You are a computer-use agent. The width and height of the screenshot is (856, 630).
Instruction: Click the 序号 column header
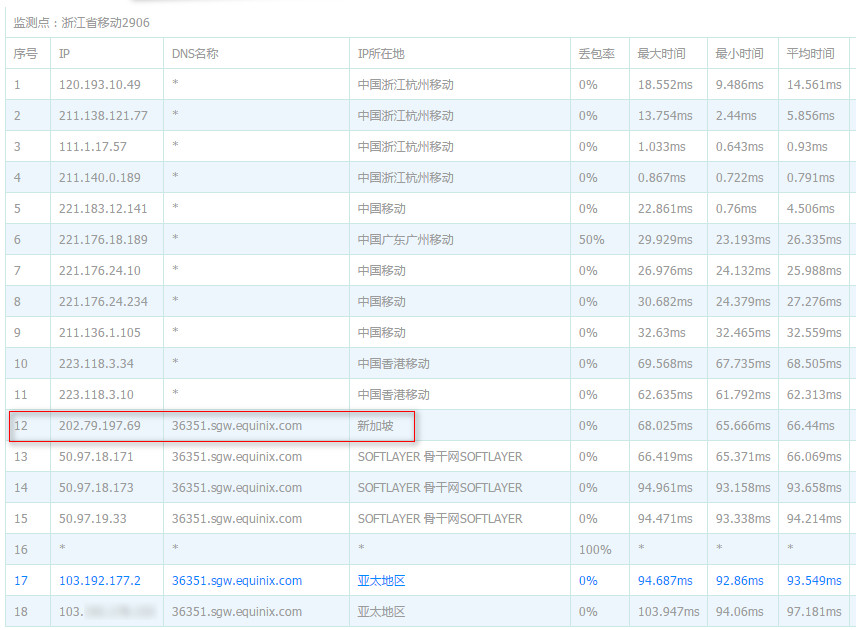pyautogui.click(x=27, y=53)
